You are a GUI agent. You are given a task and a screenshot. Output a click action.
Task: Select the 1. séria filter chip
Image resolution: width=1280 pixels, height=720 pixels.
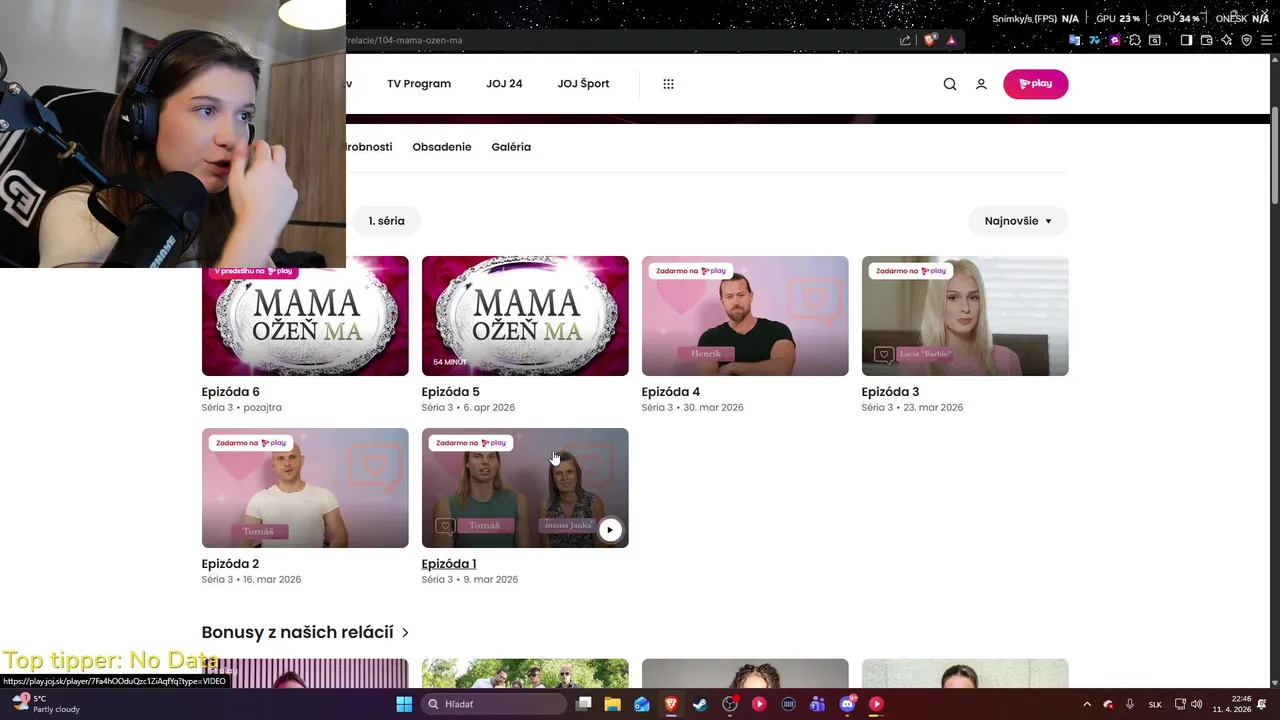[386, 221]
